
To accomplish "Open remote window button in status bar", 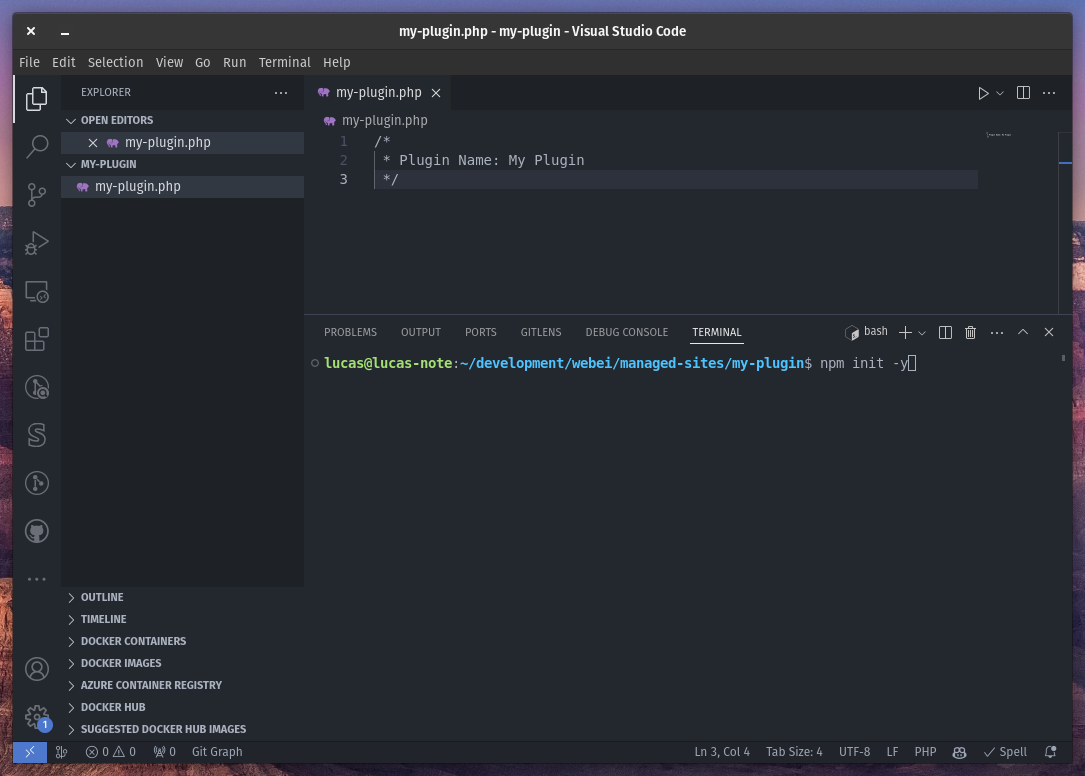I will coord(30,752).
